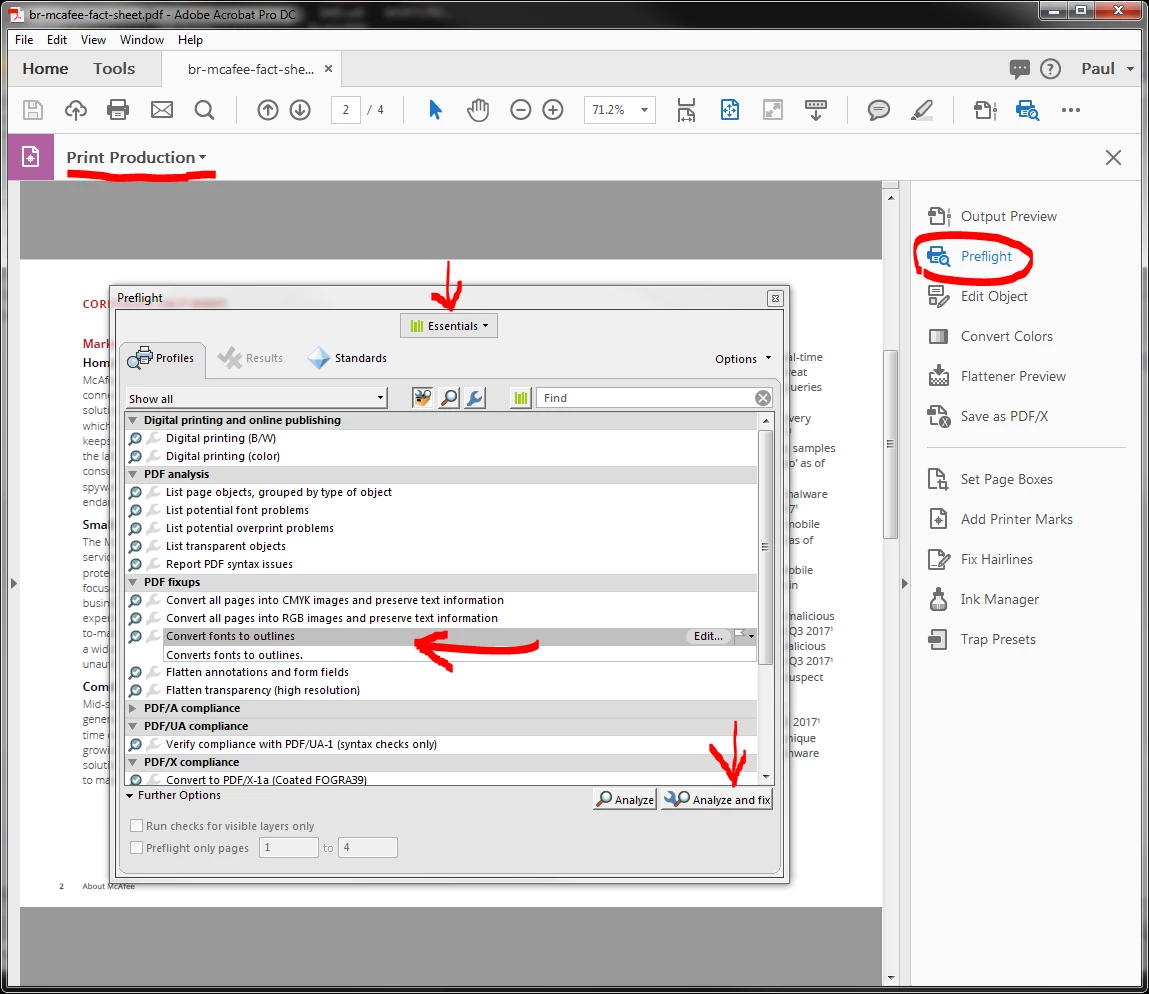Click Output Preview icon in top toolbar
The image size is (1149, 994).
pos(985,110)
